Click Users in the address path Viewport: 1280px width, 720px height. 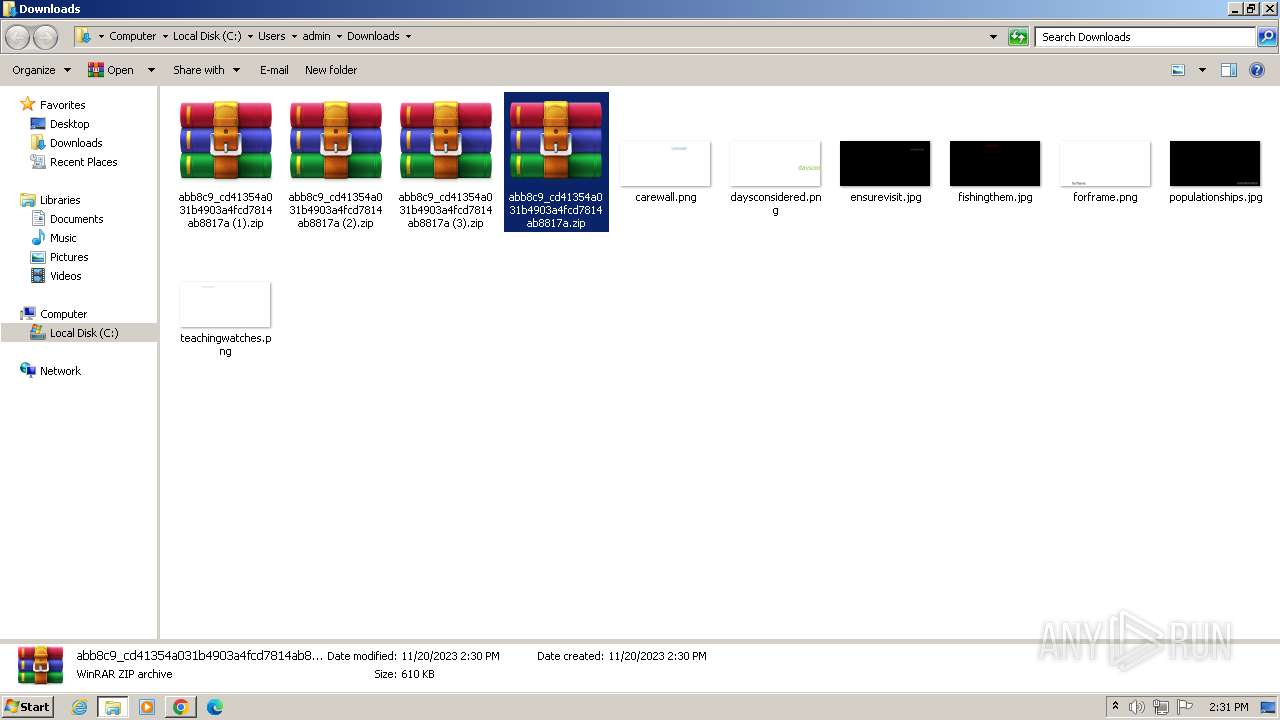272,36
